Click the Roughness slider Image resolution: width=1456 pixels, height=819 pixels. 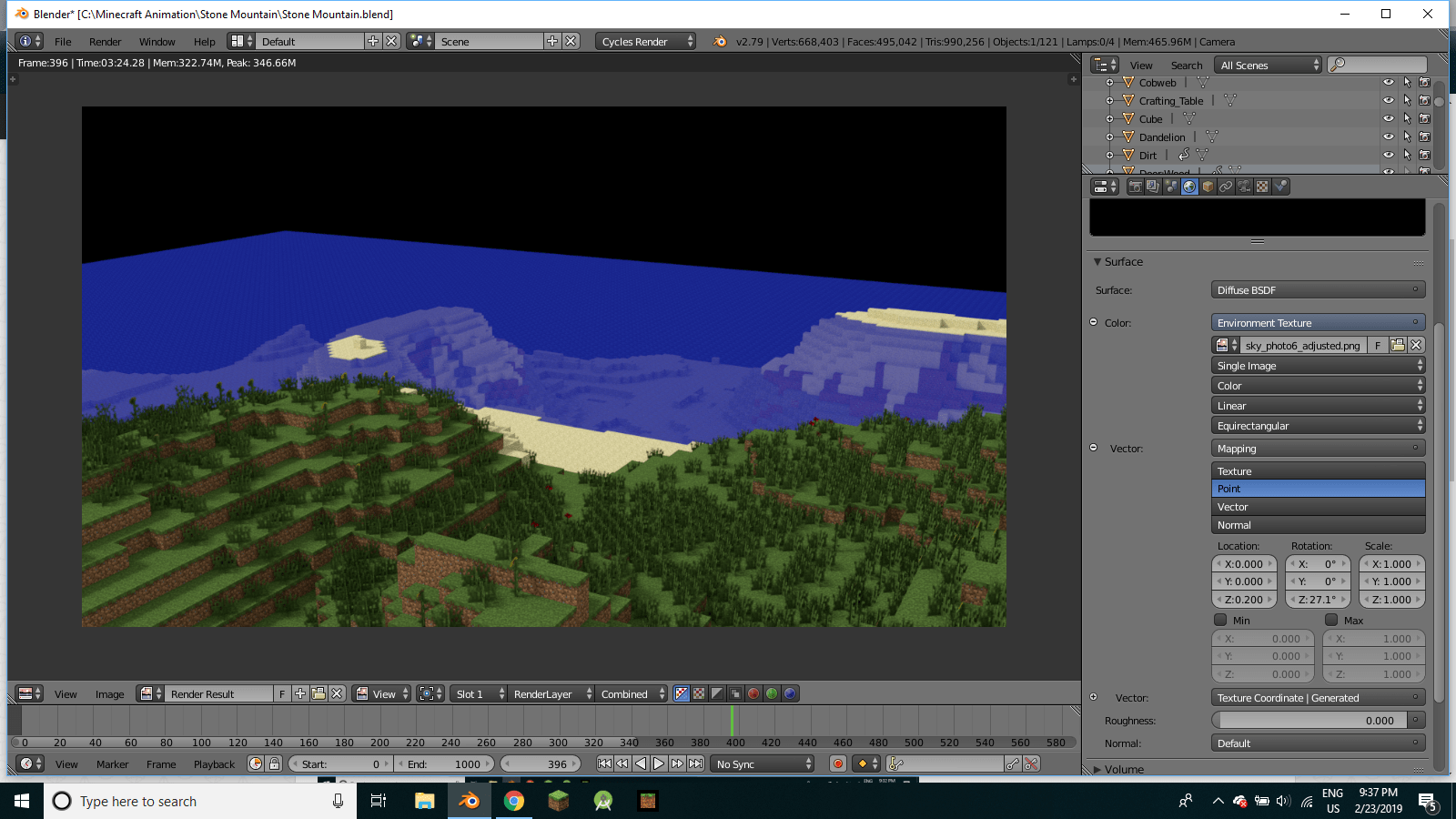(x=1309, y=720)
